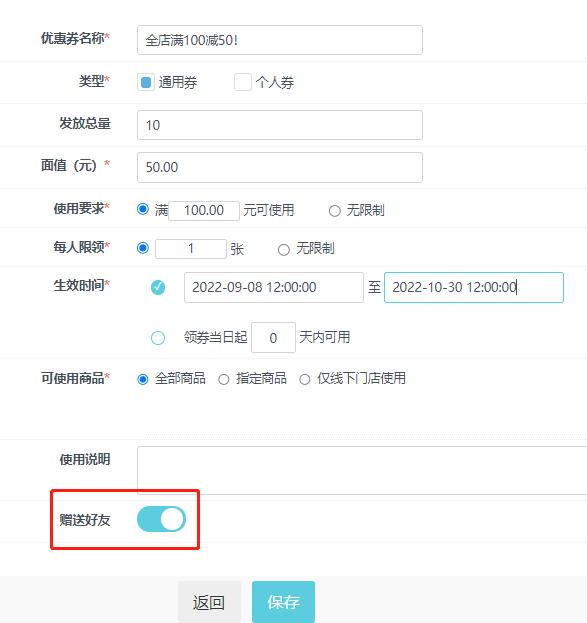Focus the 优惠券名称 input field
Screen dimensions: 587x623
point(280,40)
